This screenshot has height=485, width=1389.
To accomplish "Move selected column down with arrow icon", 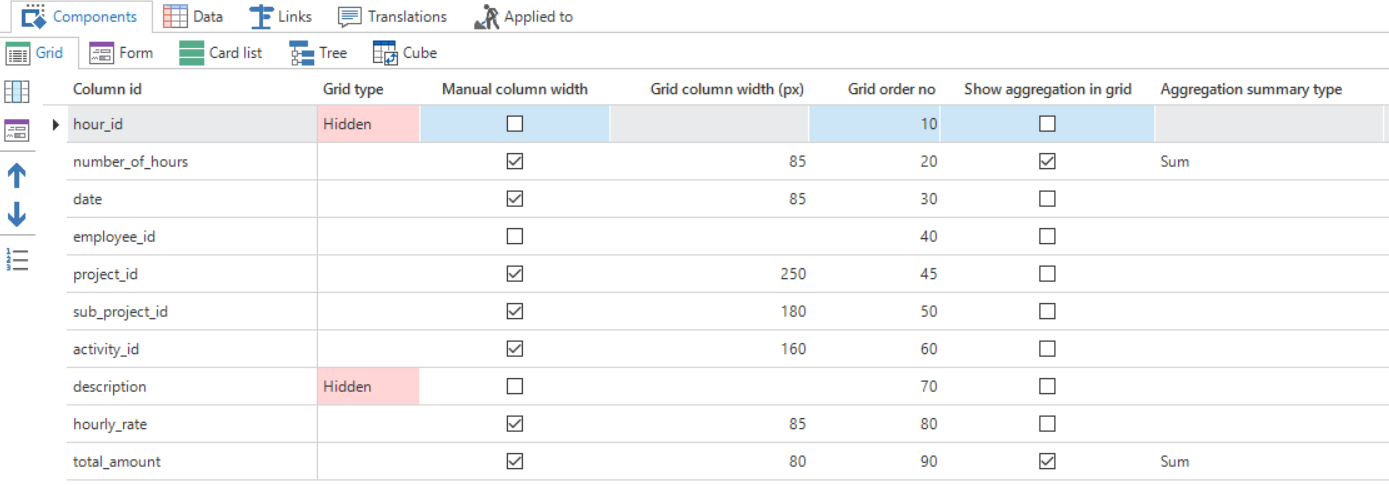I will (x=17, y=214).
